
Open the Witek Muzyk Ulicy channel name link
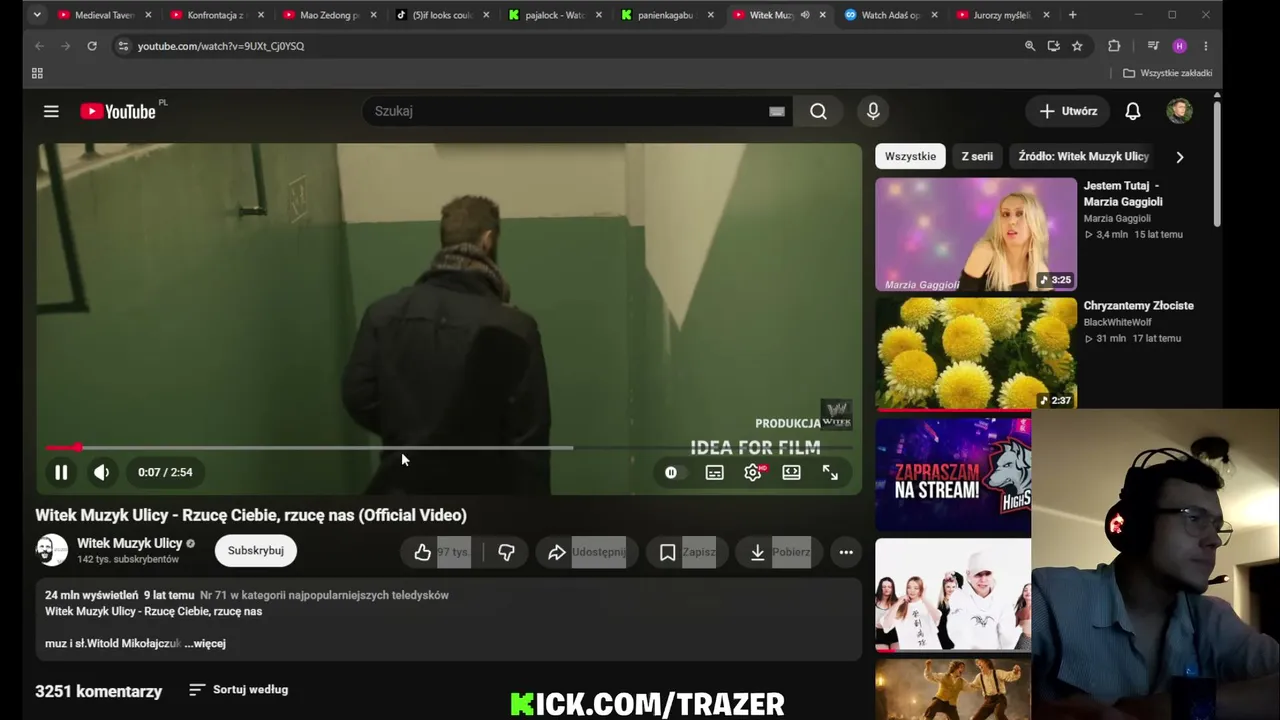(x=130, y=543)
